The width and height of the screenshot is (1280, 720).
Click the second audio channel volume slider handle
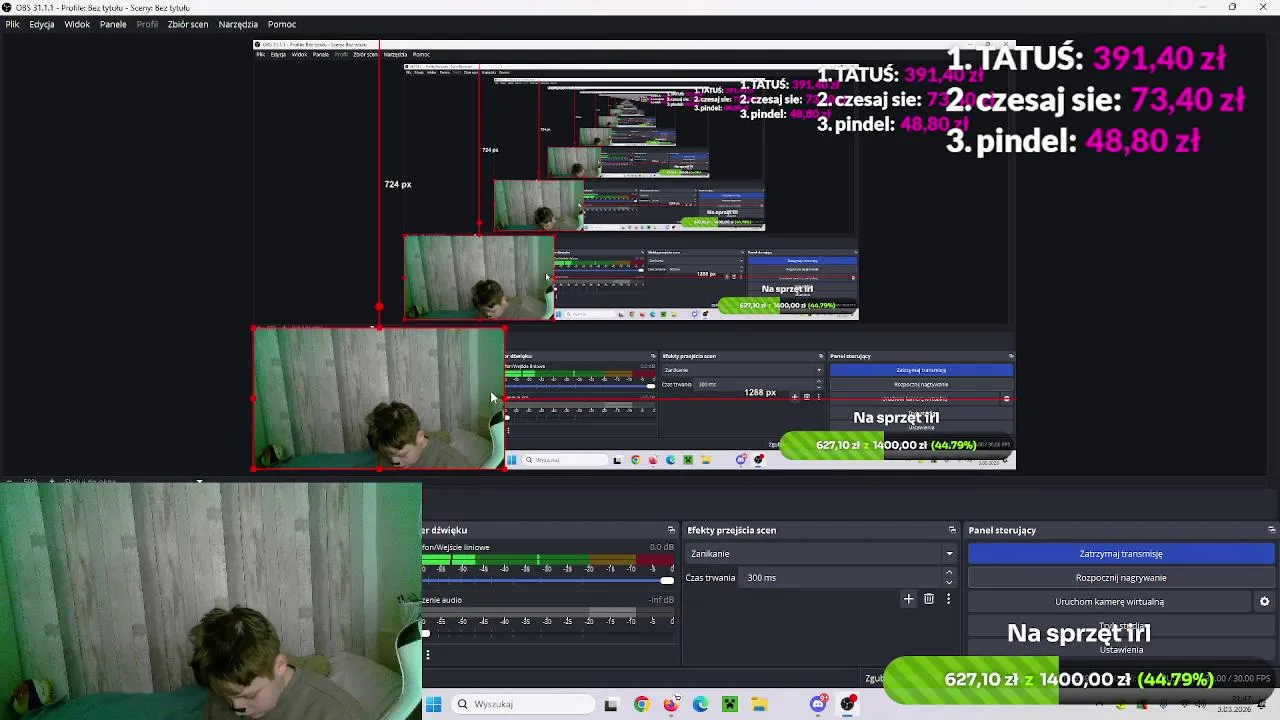[426, 633]
